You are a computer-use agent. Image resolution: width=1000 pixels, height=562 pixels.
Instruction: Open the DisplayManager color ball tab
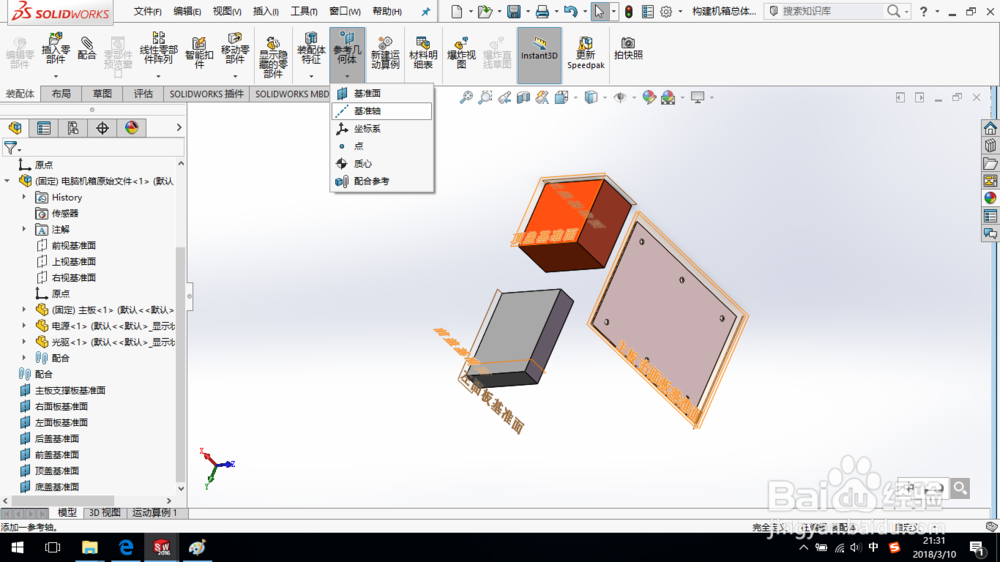coord(132,128)
